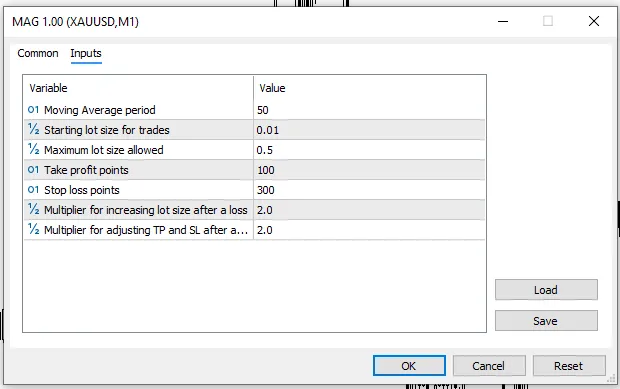Cancel the MAG inputs dialog

[489, 366]
